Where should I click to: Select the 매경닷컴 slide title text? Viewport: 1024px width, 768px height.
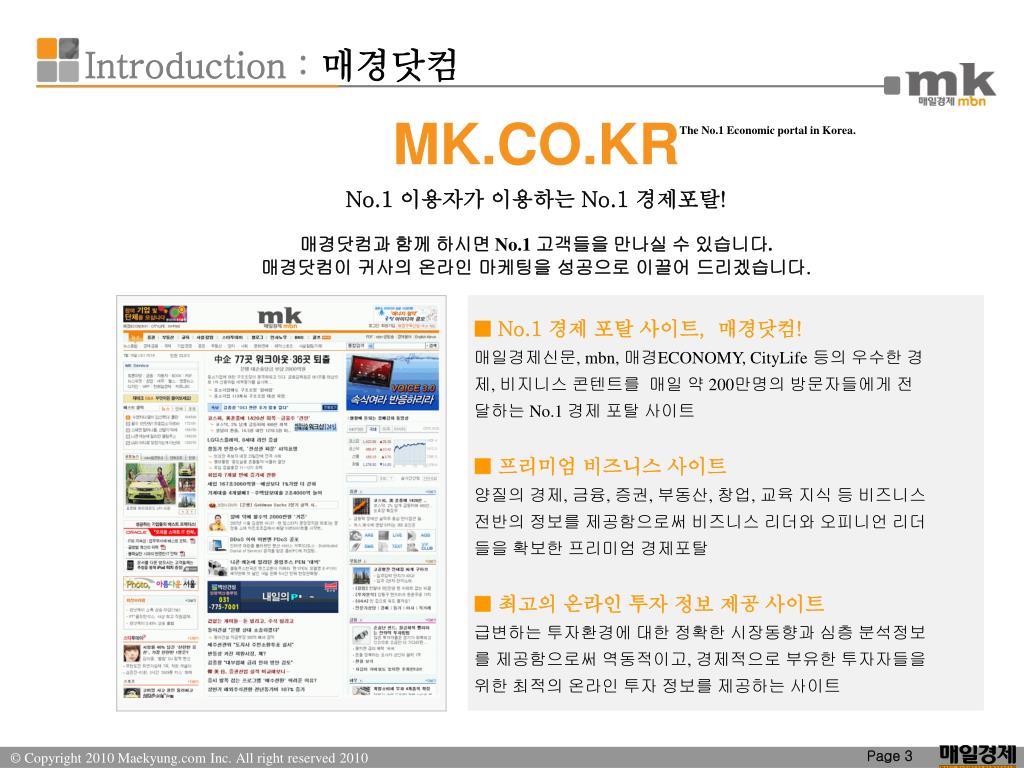[x=389, y=65]
